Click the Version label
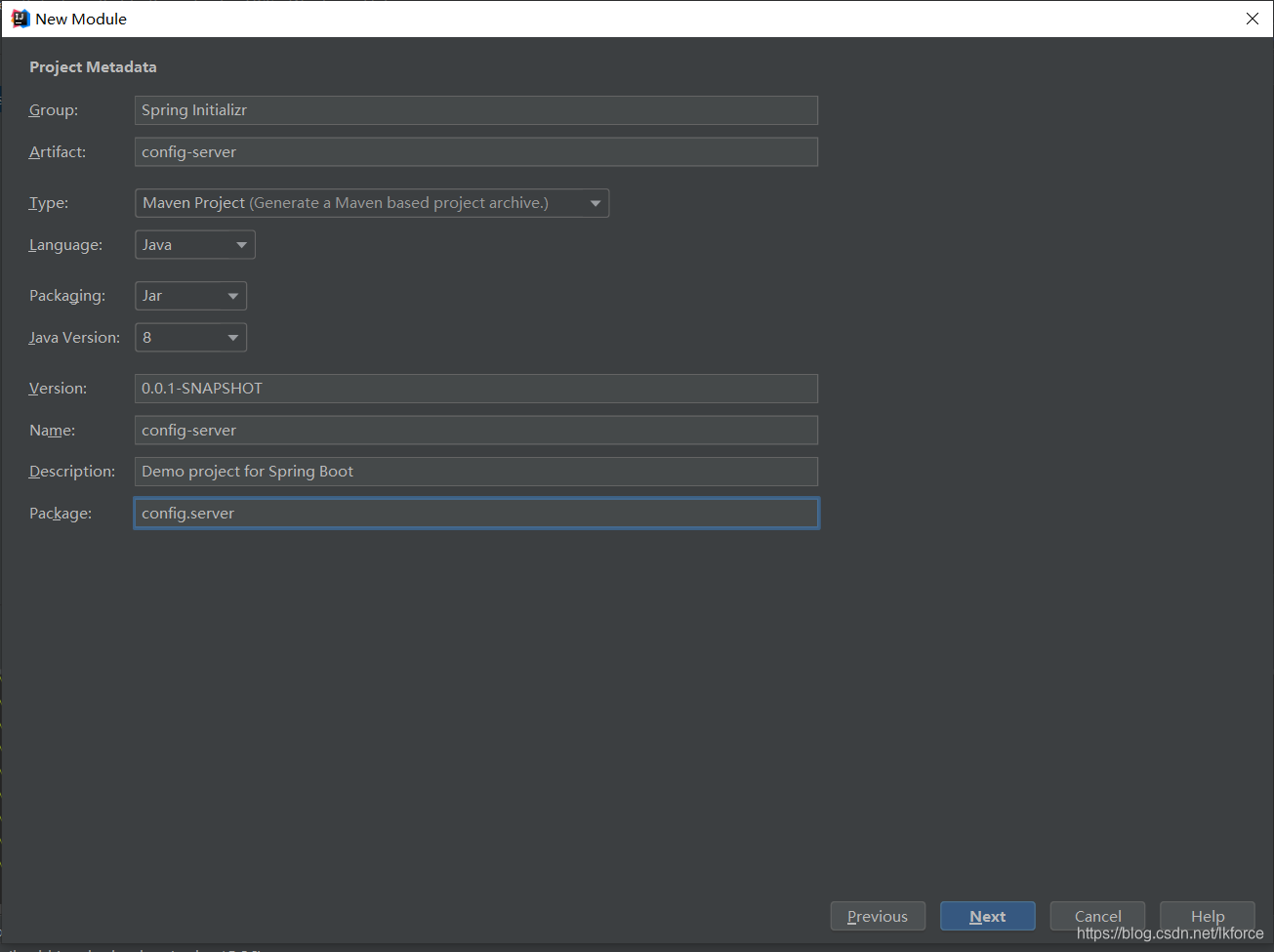The width and height of the screenshot is (1274, 952). 58,389
